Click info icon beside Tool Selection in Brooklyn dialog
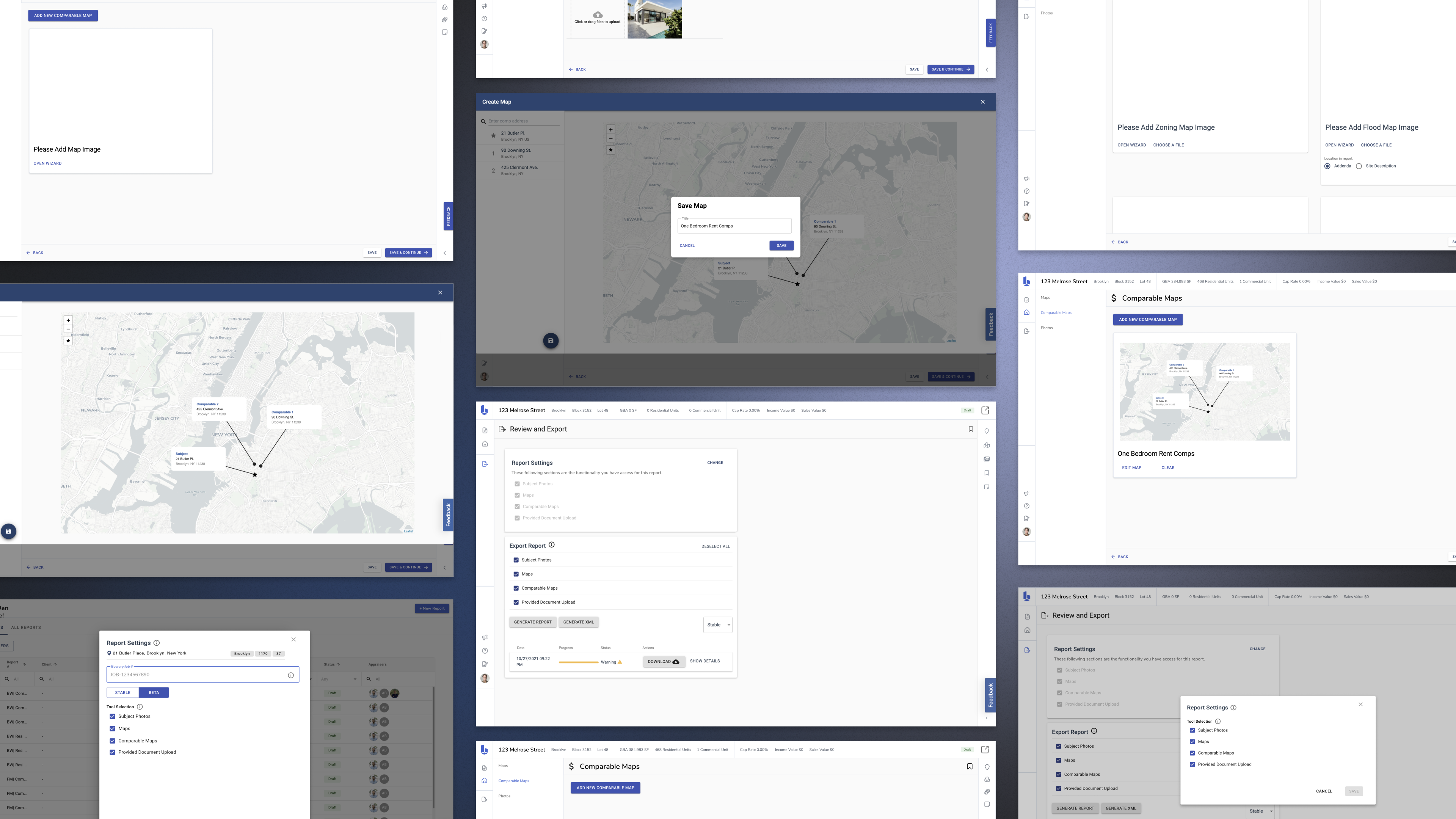Screen dimensions: 1456x819 click(140, 706)
